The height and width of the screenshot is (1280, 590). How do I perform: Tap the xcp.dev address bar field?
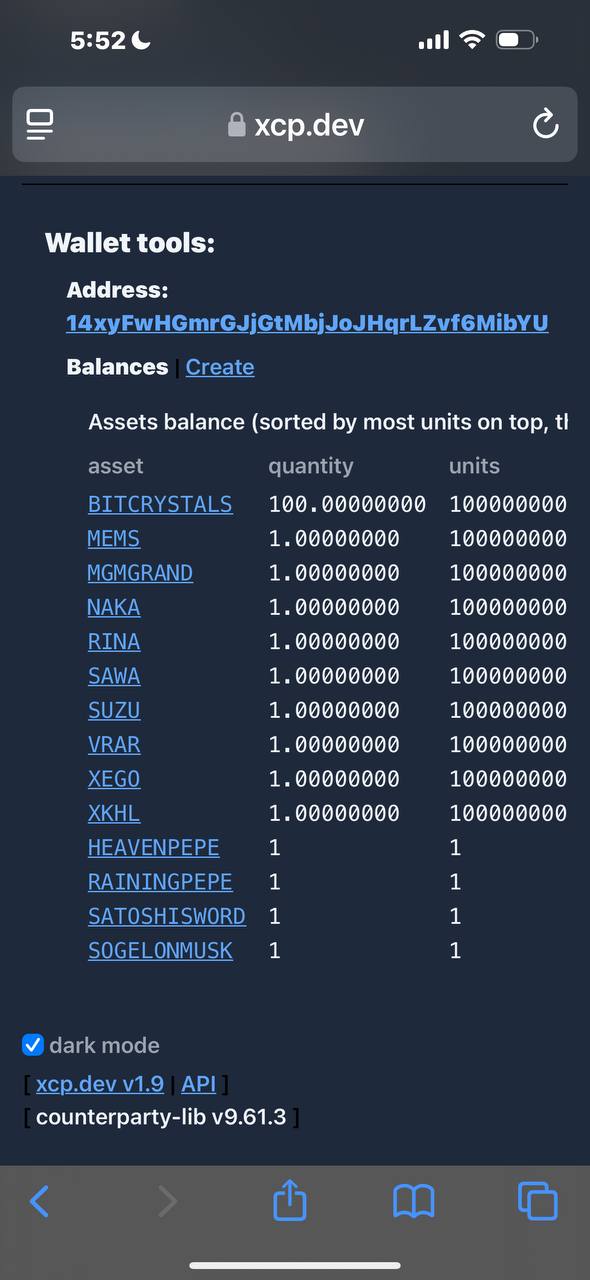(295, 124)
